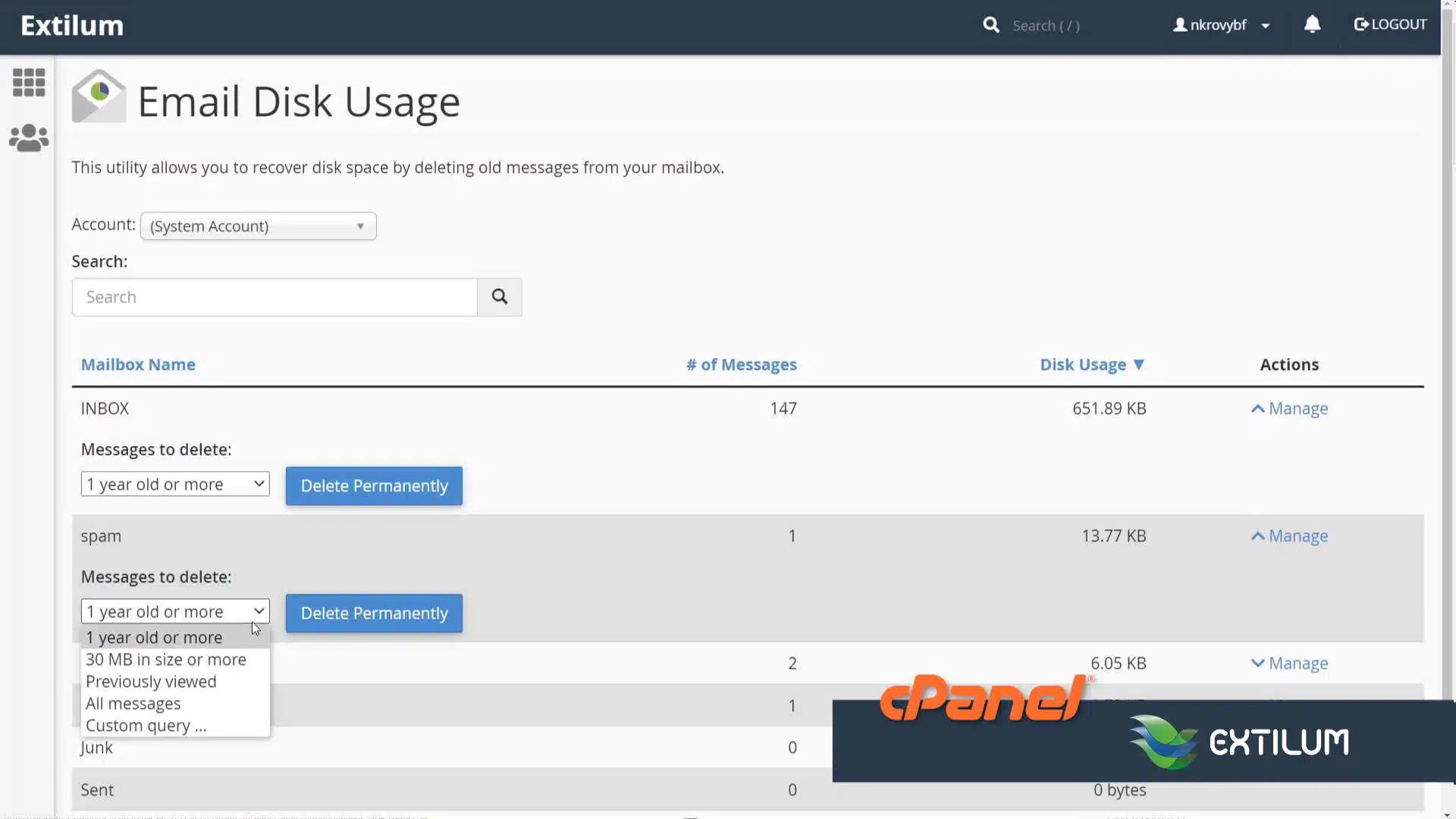Choose 'Previously viewed' option
Viewport: 1456px width, 819px height.
(175, 682)
